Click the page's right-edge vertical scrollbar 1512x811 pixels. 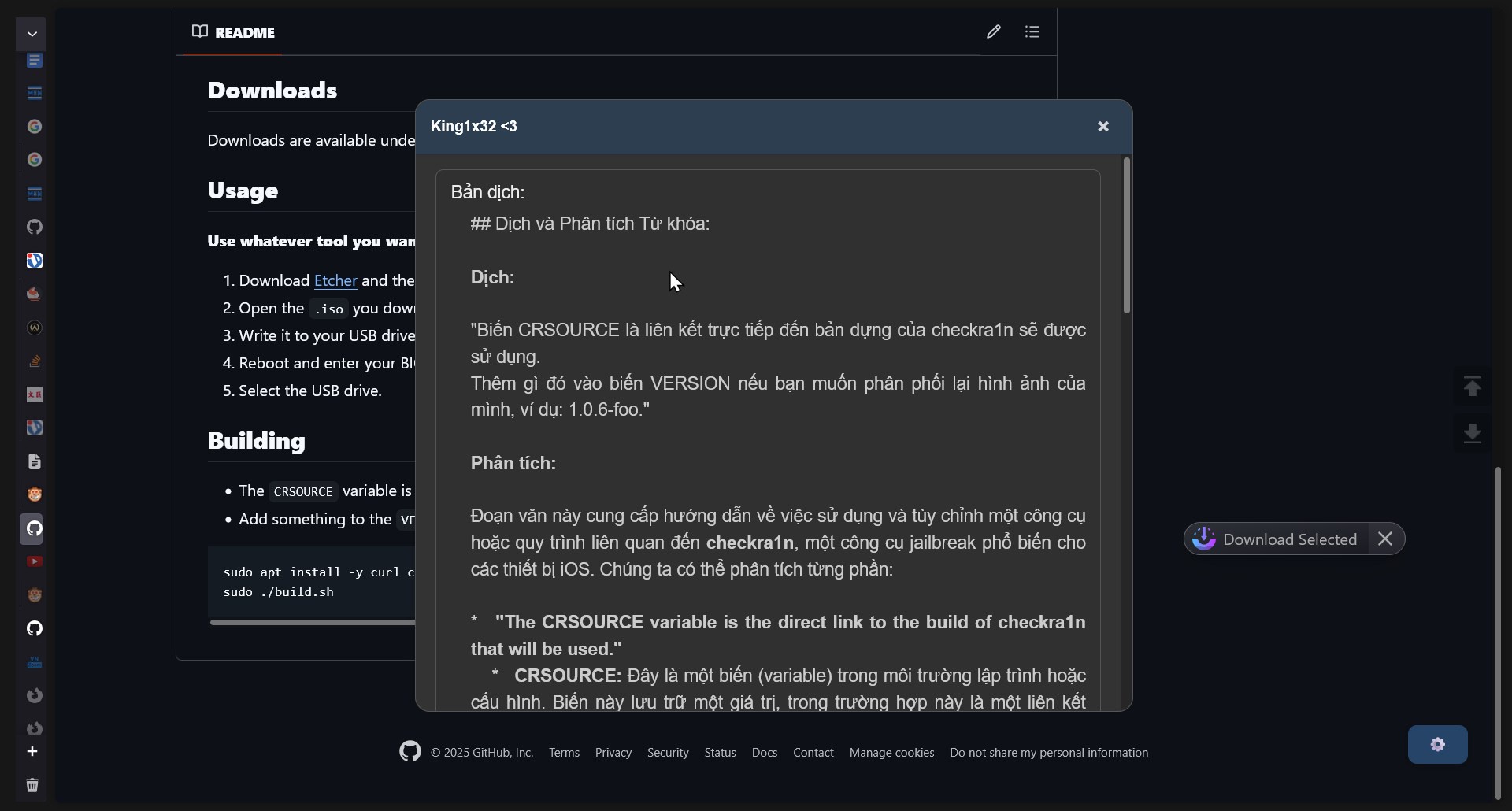[x=1499, y=634]
